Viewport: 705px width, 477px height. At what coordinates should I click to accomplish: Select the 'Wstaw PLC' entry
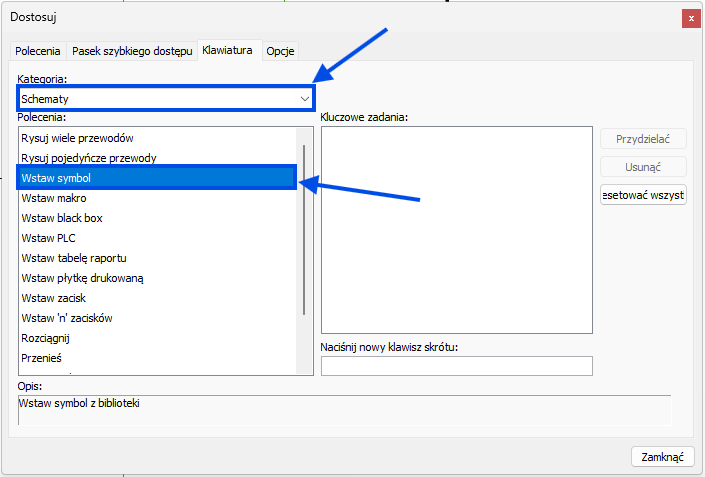point(48,238)
